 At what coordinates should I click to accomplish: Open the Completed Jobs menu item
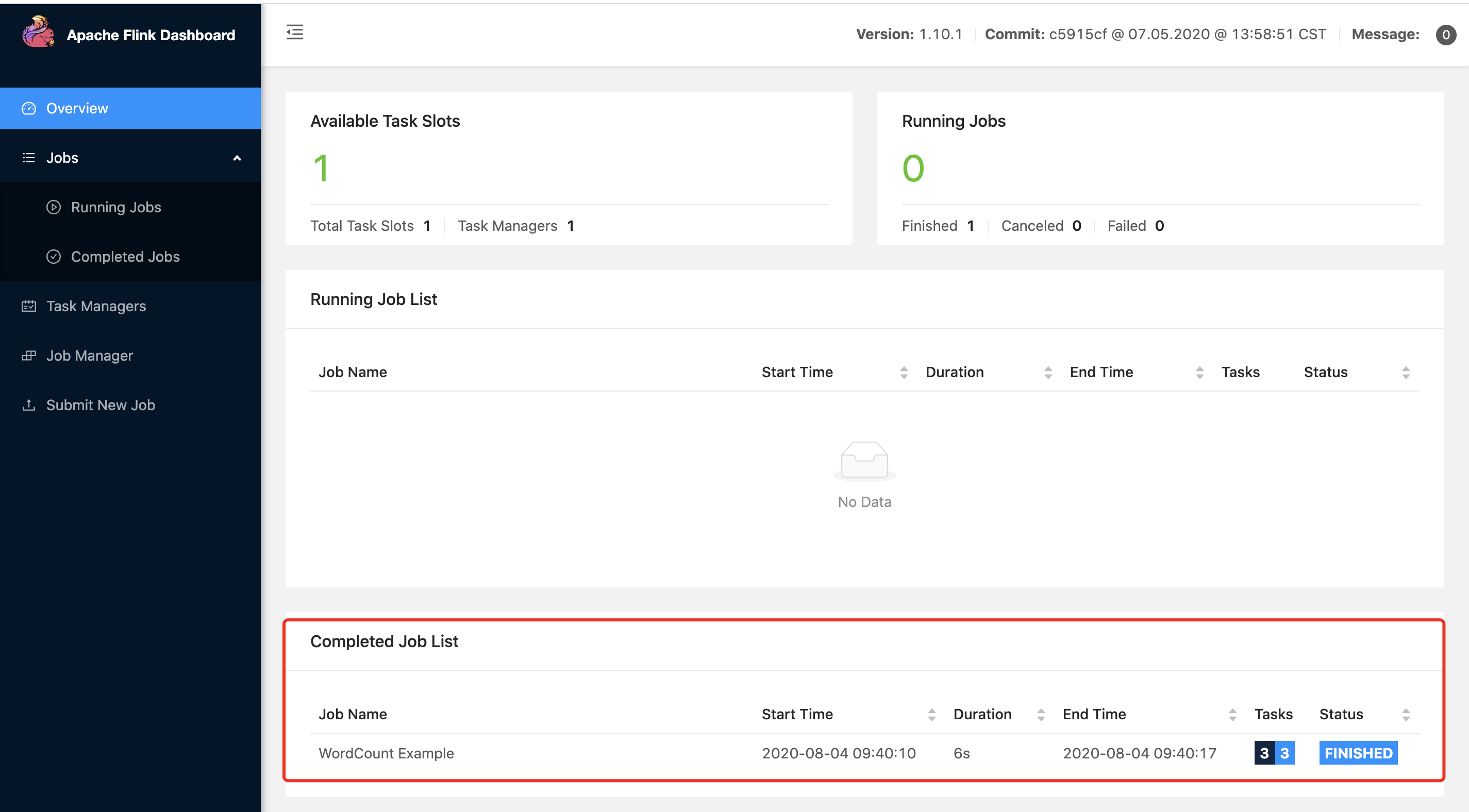click(125, 257)
